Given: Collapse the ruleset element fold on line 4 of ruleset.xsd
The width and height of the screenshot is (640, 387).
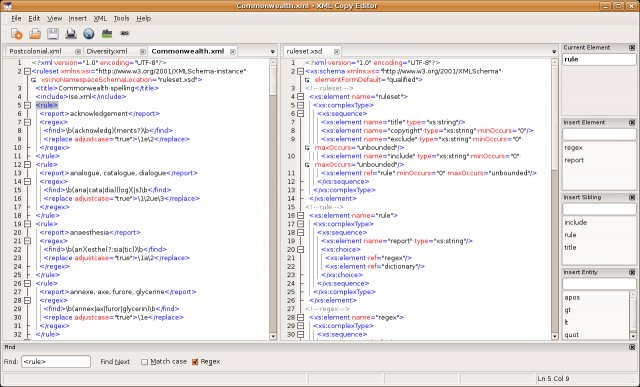Looking at the screenshot, I should (x=300, y=97).
